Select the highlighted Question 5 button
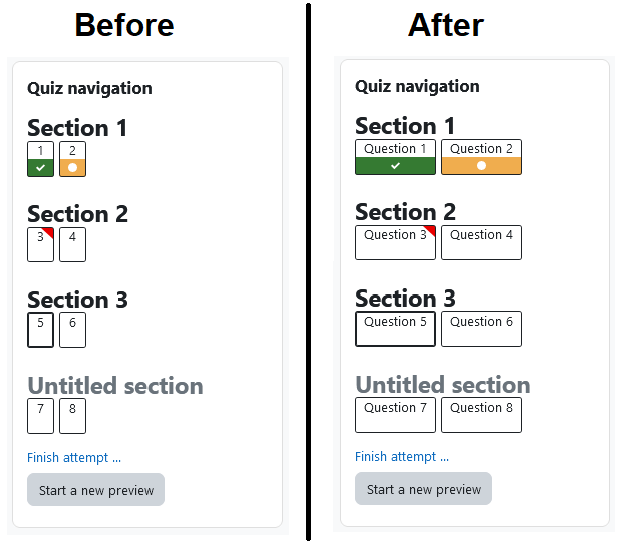Screen dimensions: 630x544 click(395, 329)
